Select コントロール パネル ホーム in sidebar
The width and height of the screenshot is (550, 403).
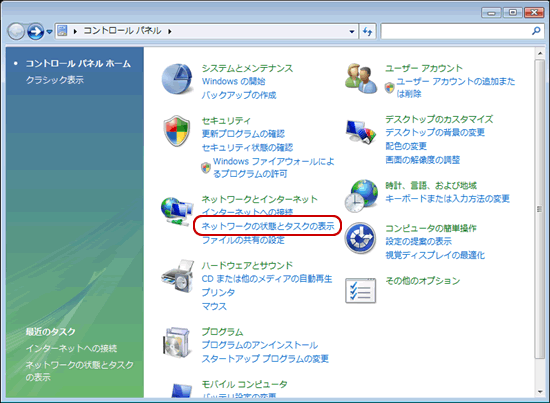78,63
